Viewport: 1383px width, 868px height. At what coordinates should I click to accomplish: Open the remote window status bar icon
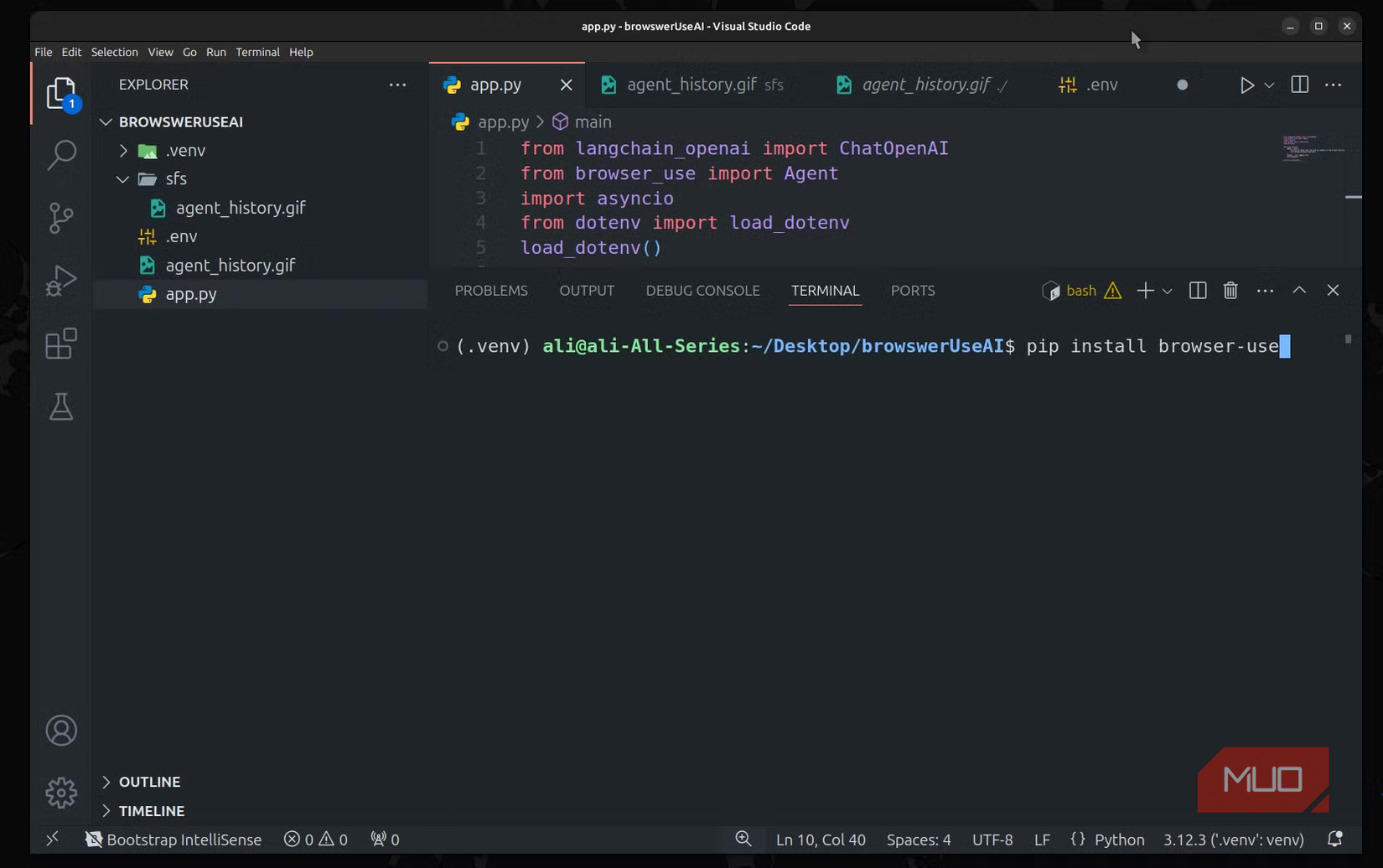(52, 839)
